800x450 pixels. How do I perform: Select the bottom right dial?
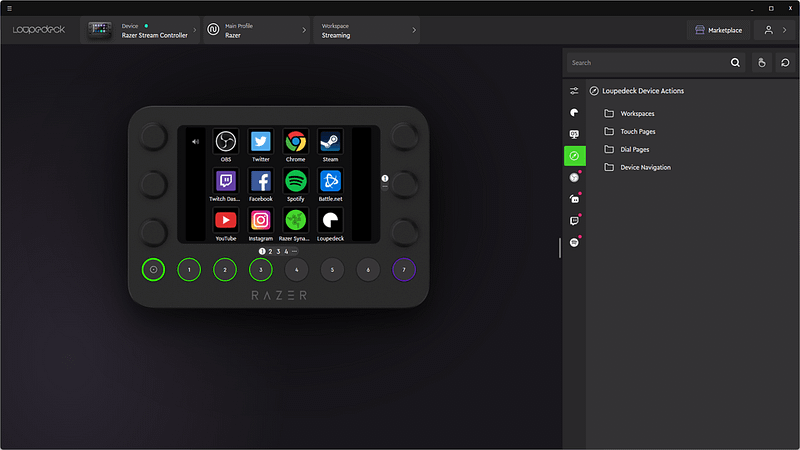(x=405, y=232)
